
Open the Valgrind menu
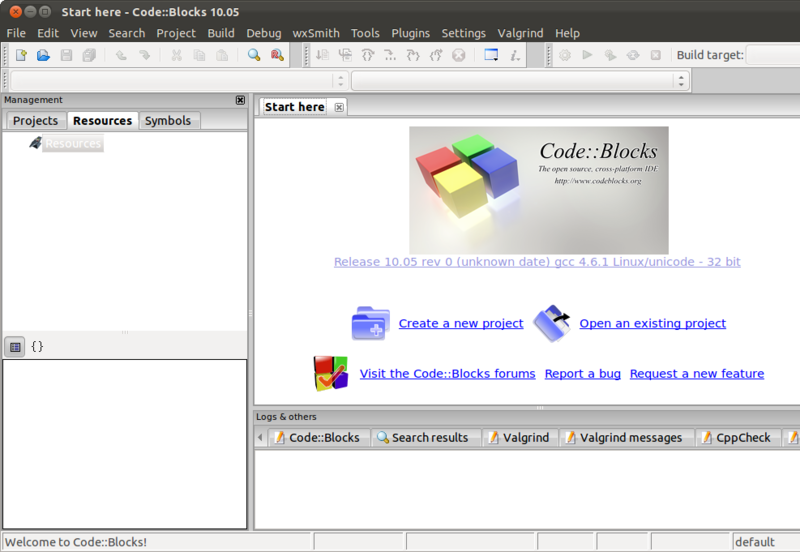tap(520, 33)
